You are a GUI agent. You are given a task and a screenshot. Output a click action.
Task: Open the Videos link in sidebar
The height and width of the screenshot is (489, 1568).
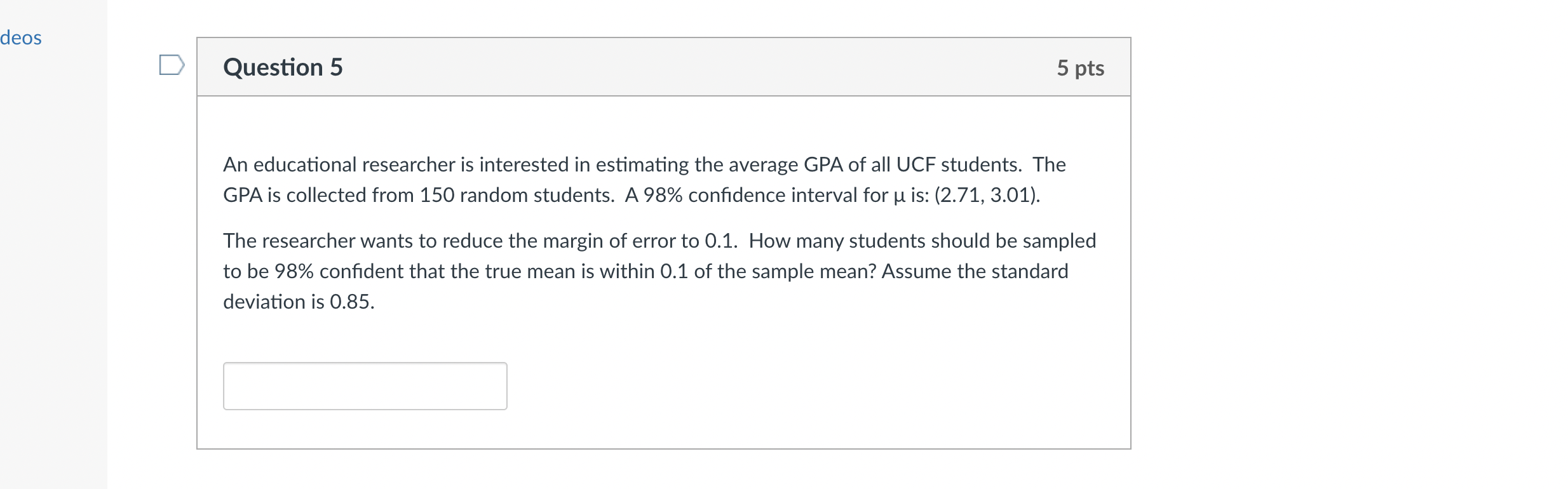20,38
